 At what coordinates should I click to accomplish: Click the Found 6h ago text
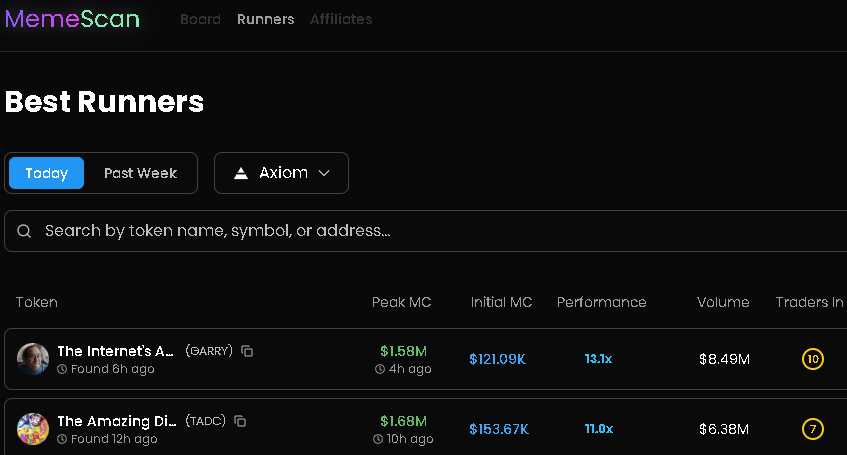click(x=112, y=369)
